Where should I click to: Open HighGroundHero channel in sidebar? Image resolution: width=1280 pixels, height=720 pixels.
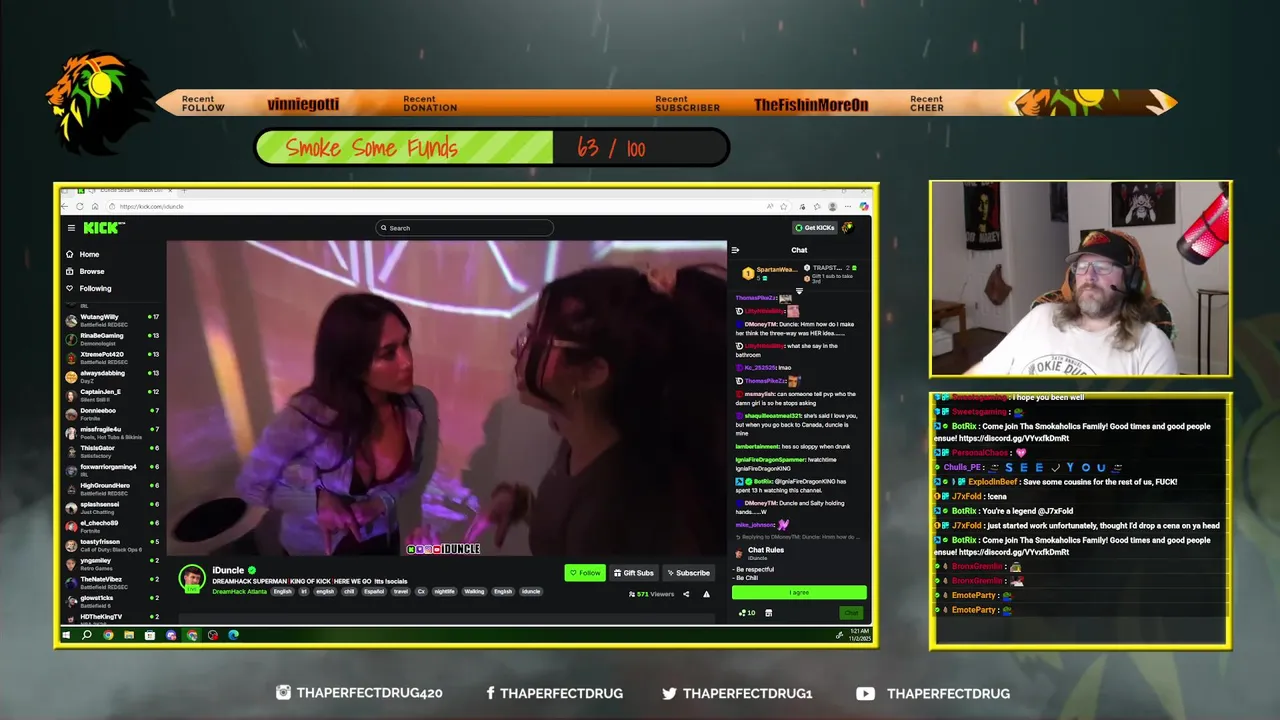click(x=113, y=489)
